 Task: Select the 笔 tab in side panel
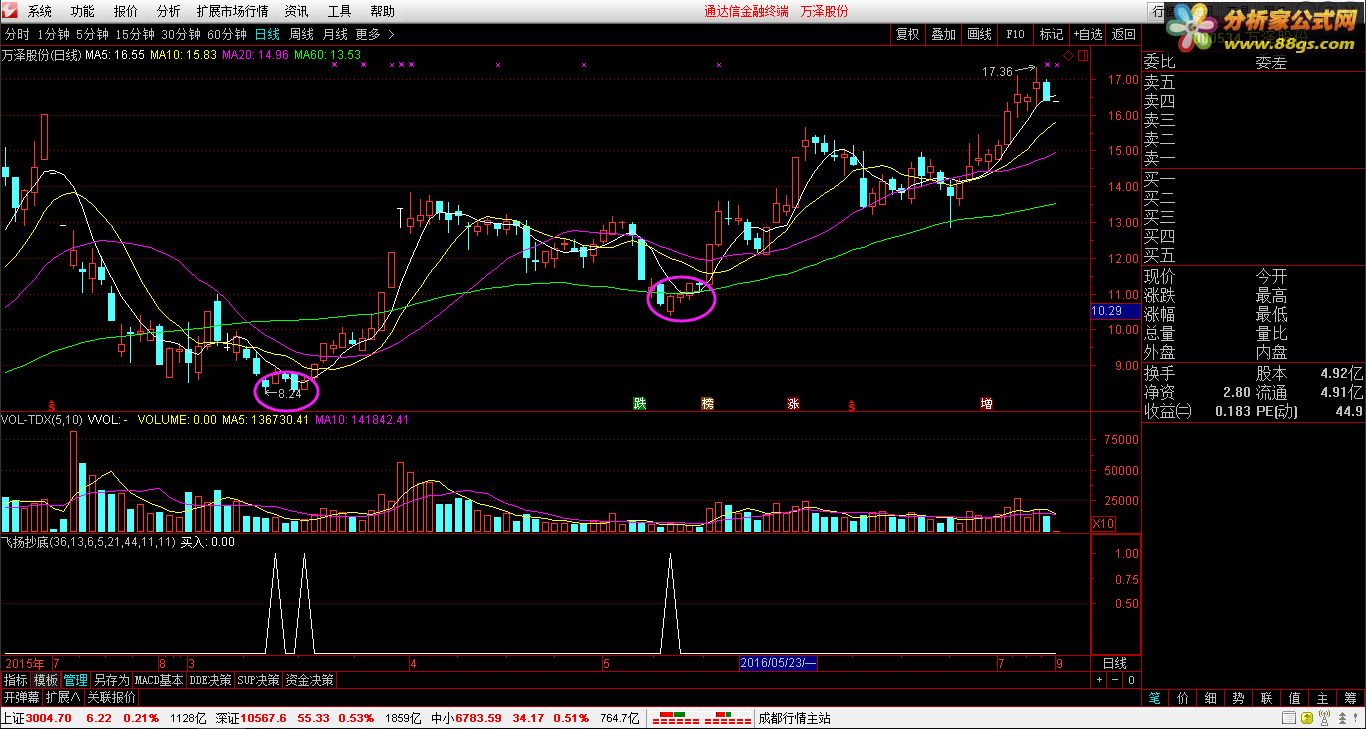point(1154,698)
